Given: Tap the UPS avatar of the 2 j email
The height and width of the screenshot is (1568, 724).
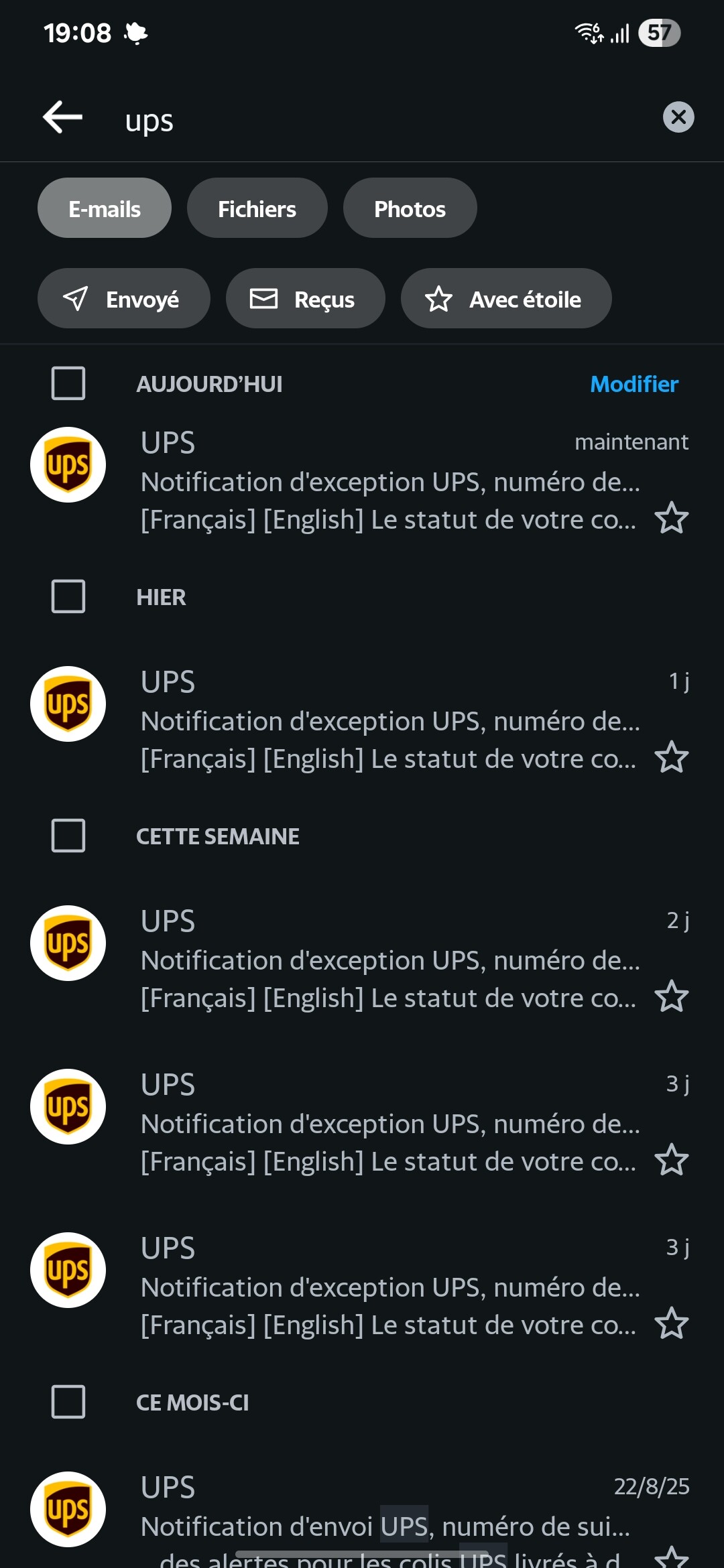Looking at the screenshot, I should (x=68, y=943).
